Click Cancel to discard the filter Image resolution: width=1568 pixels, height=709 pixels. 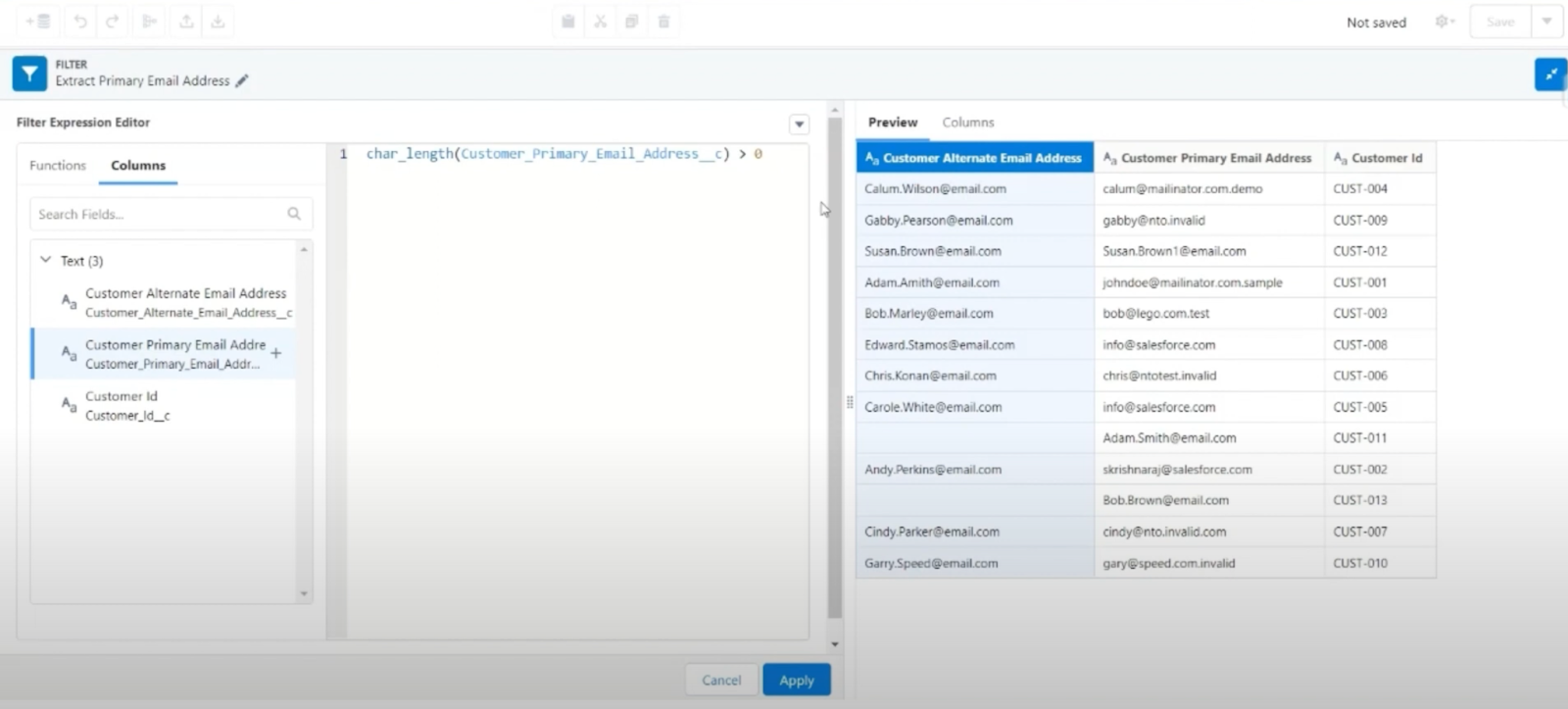[x=721, y=680]
